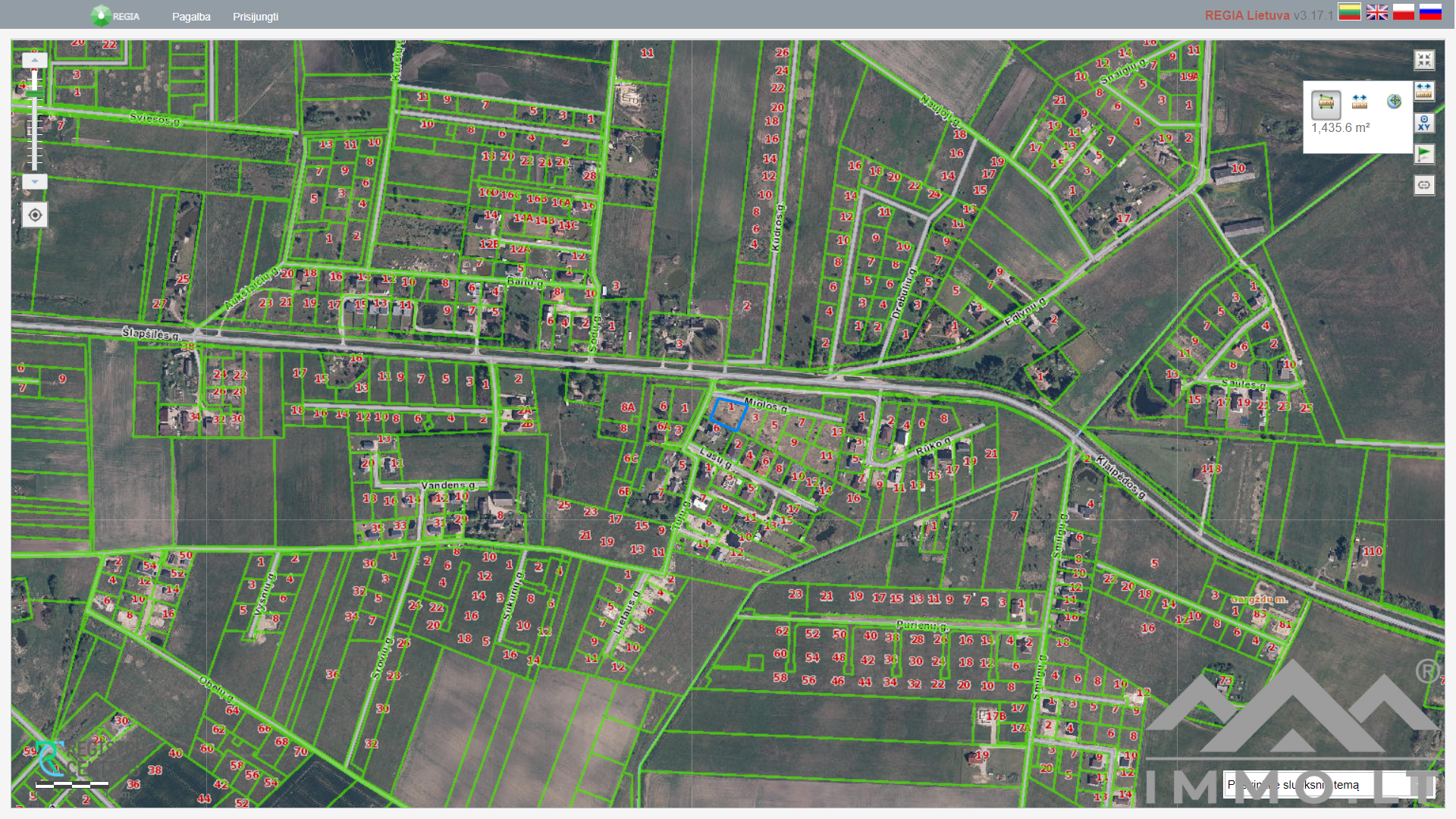
Task: Click the Šviesos g. street label
Action: tap(155, 118)
